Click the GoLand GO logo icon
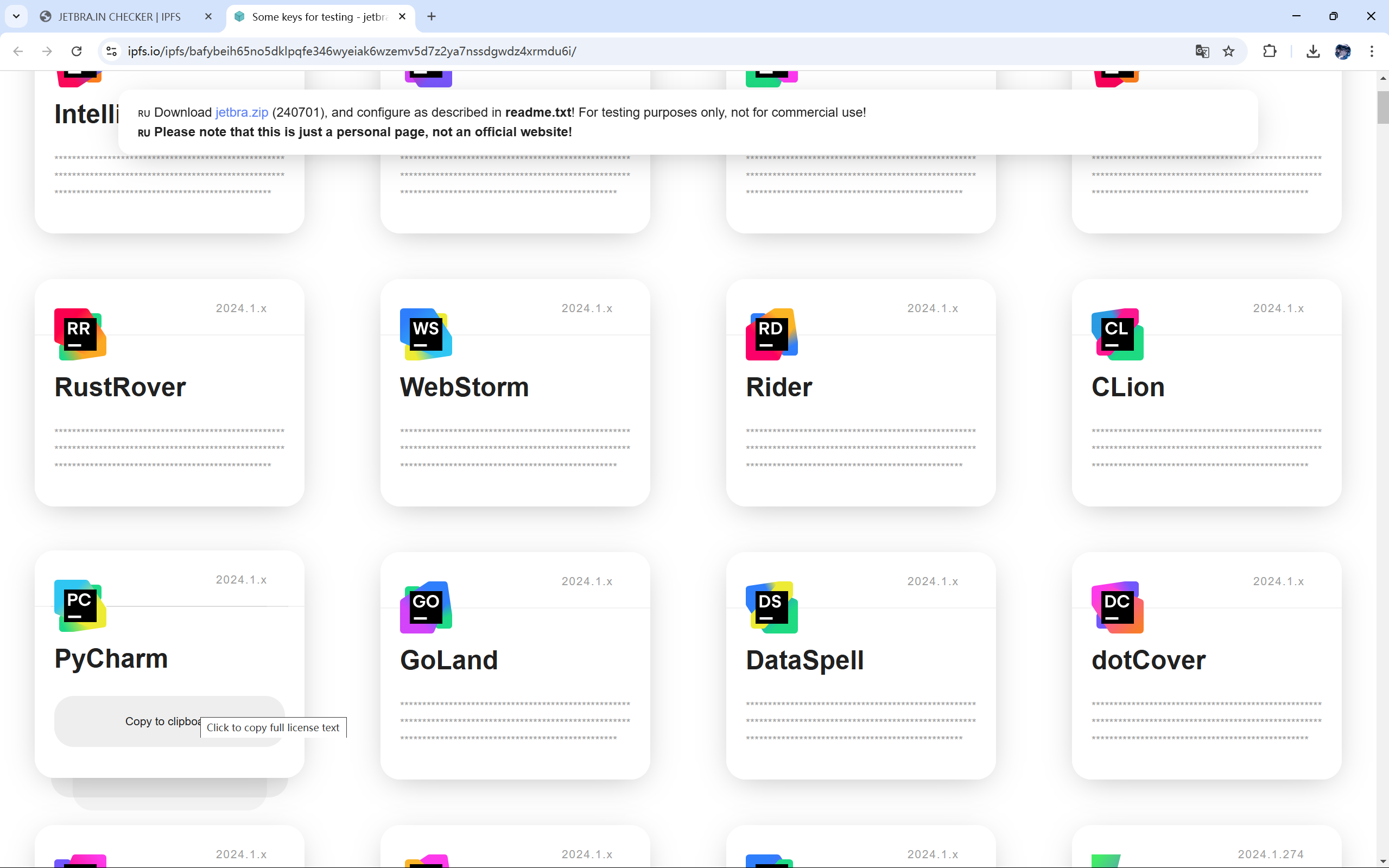1389x868 pixels. click(426, 607)
